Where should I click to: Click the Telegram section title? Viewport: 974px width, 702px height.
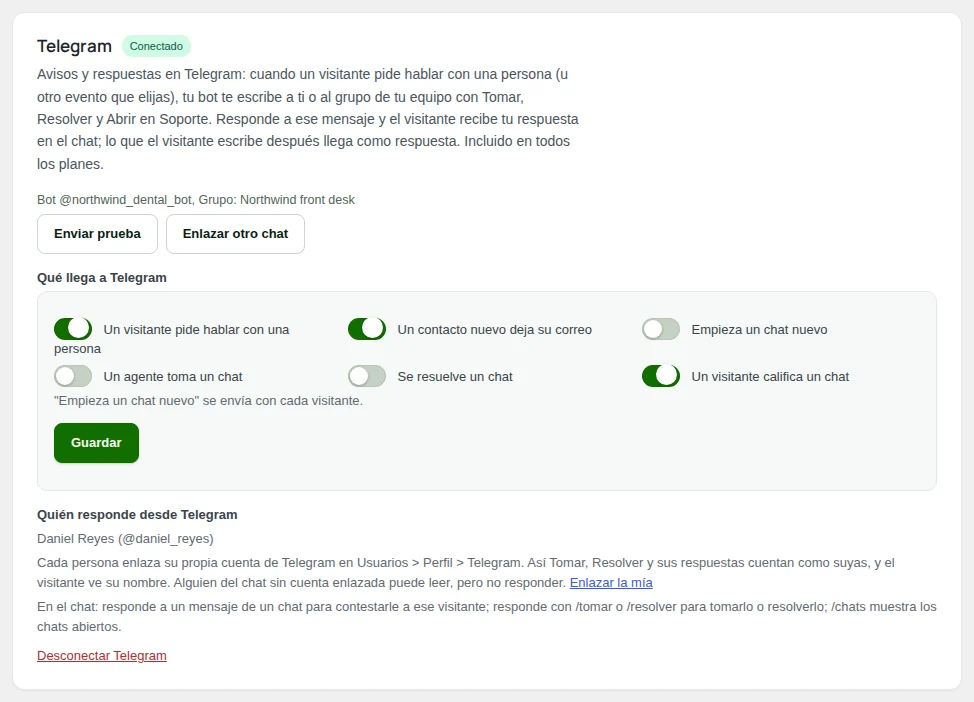coord(75,46)
